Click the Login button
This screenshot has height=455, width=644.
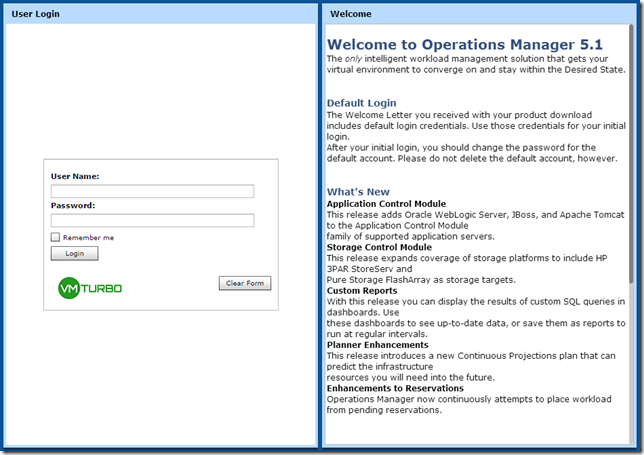coord(74,253)
